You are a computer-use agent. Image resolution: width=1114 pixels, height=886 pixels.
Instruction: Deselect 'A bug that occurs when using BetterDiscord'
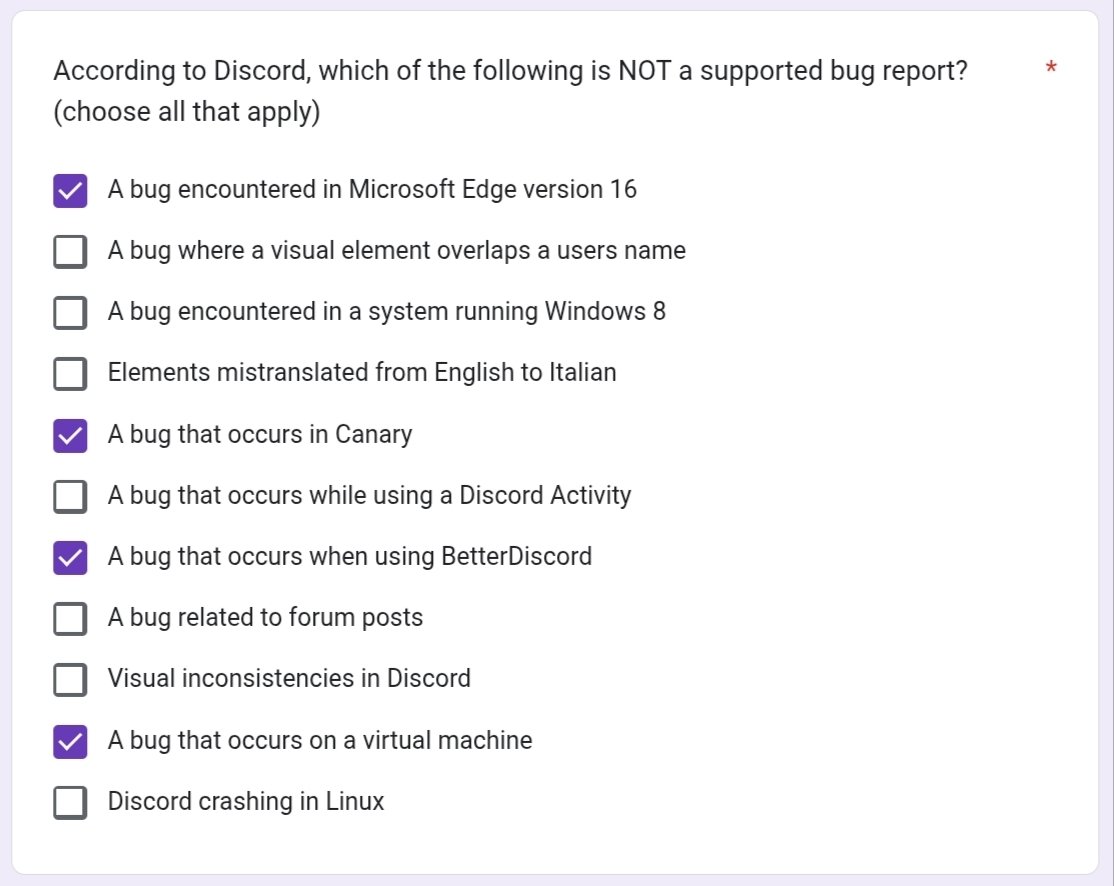coord(69,556)
